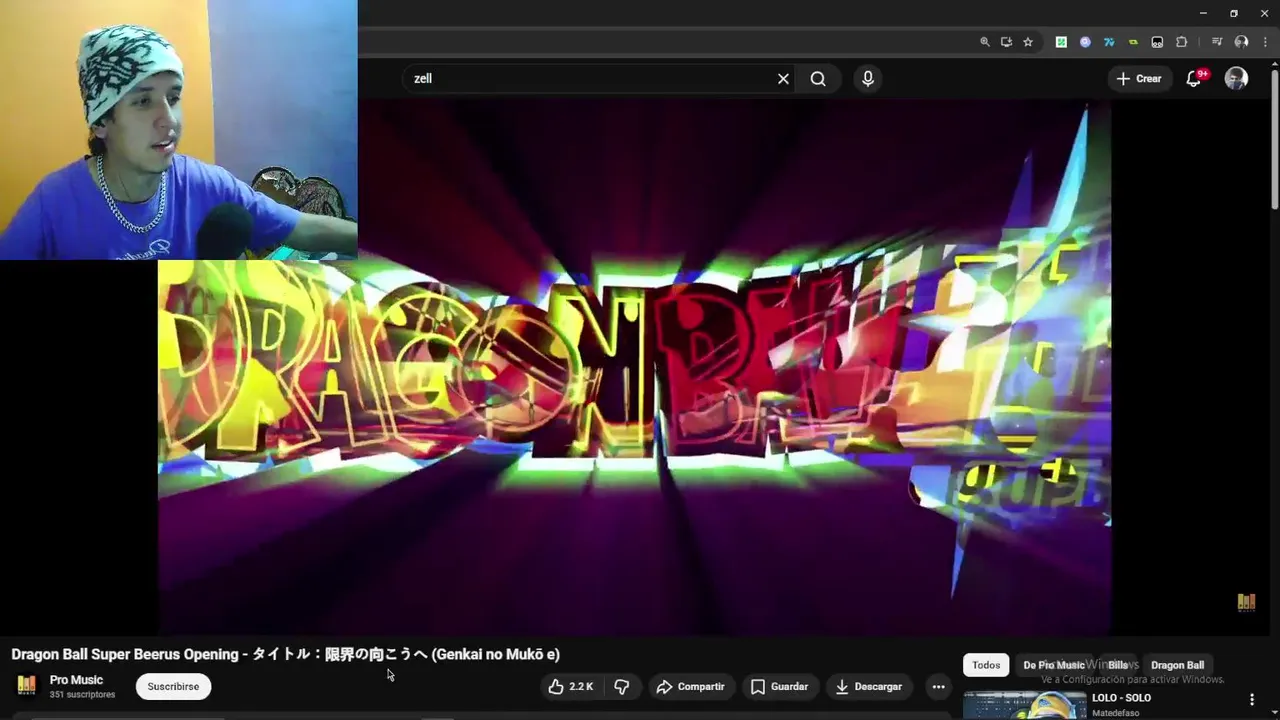
Task: Open the LOLO - SOLO video title
Action: 1121,698
